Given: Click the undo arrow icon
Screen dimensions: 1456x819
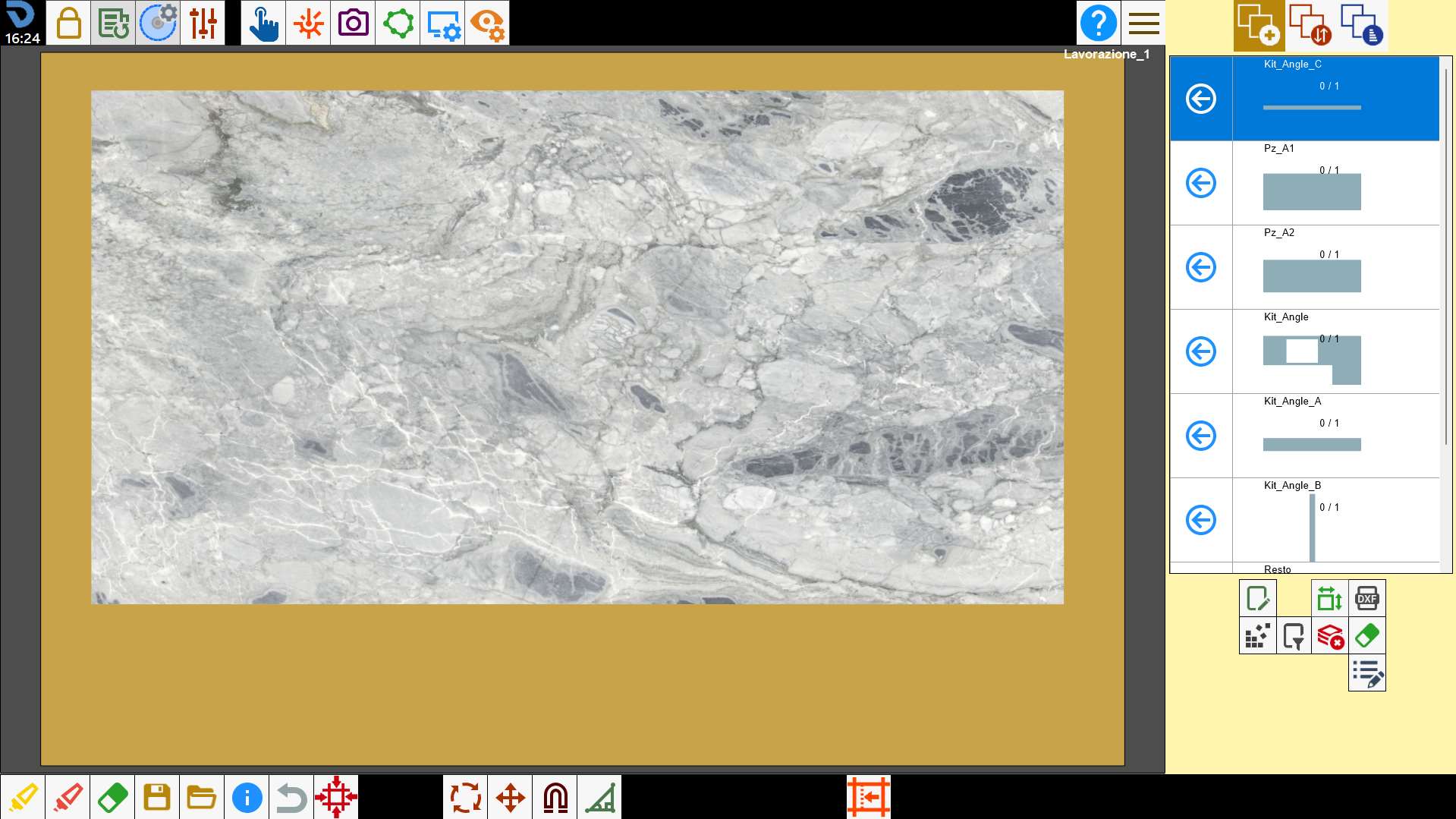Looking at the screenshot, I should click(291, 797).
